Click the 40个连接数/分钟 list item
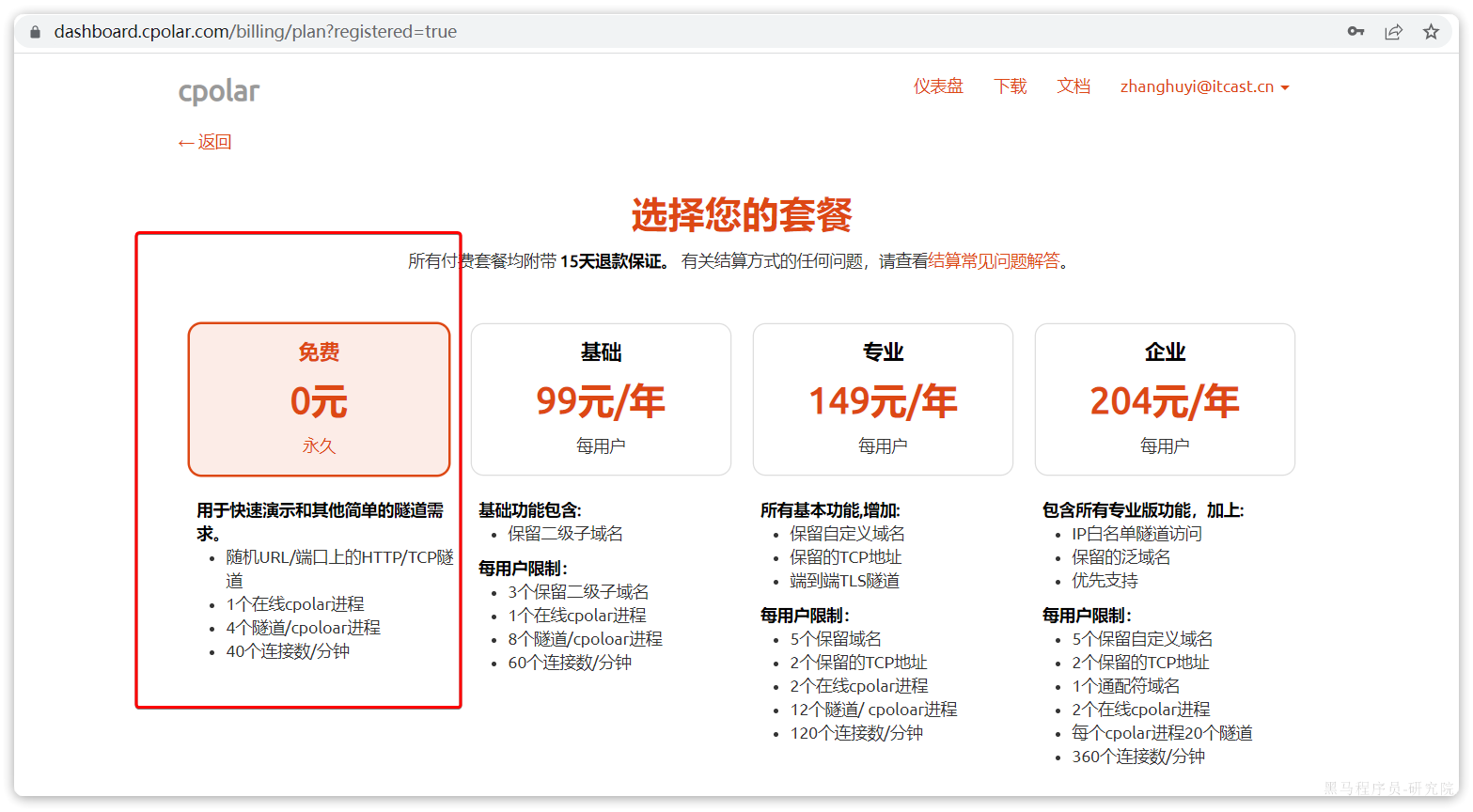The height and width of the screenshot is (812, 1473). click(288, 651)
